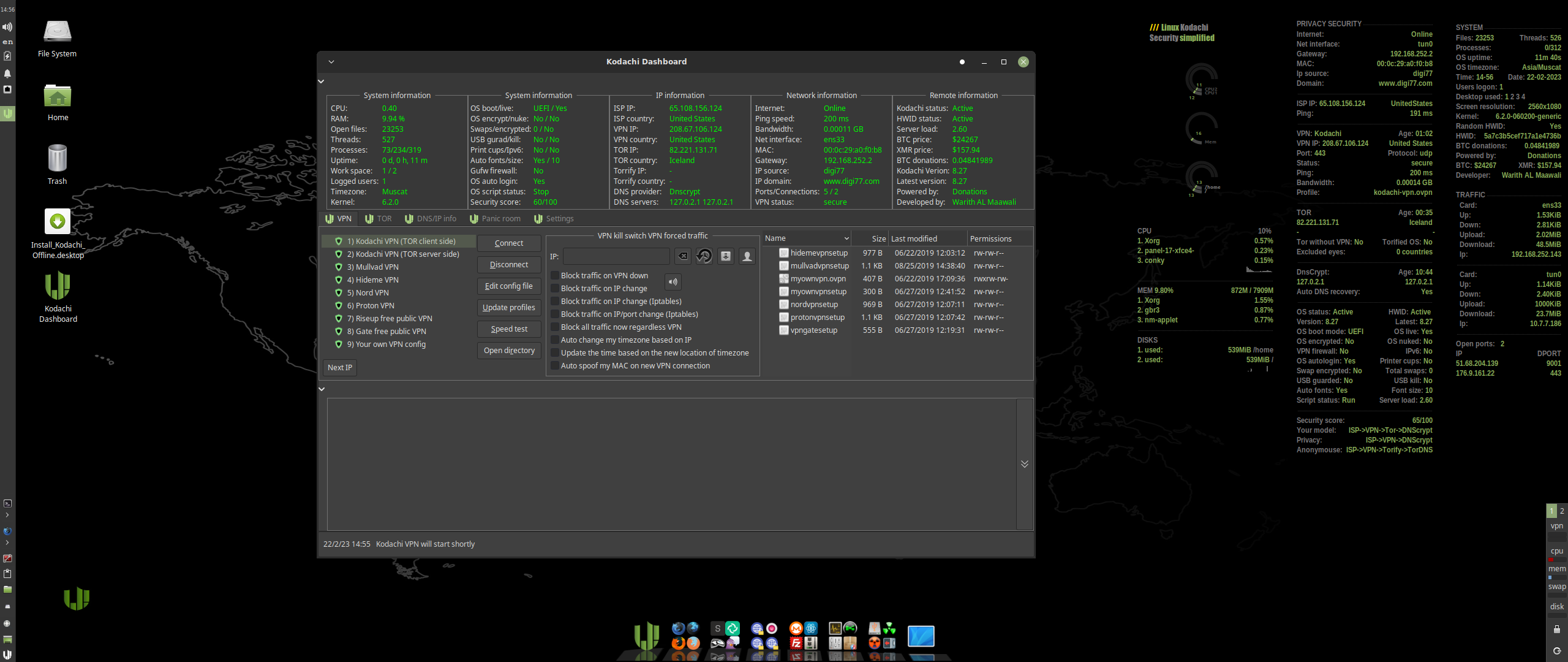Click the Last modified column header

tap(927, 238)
